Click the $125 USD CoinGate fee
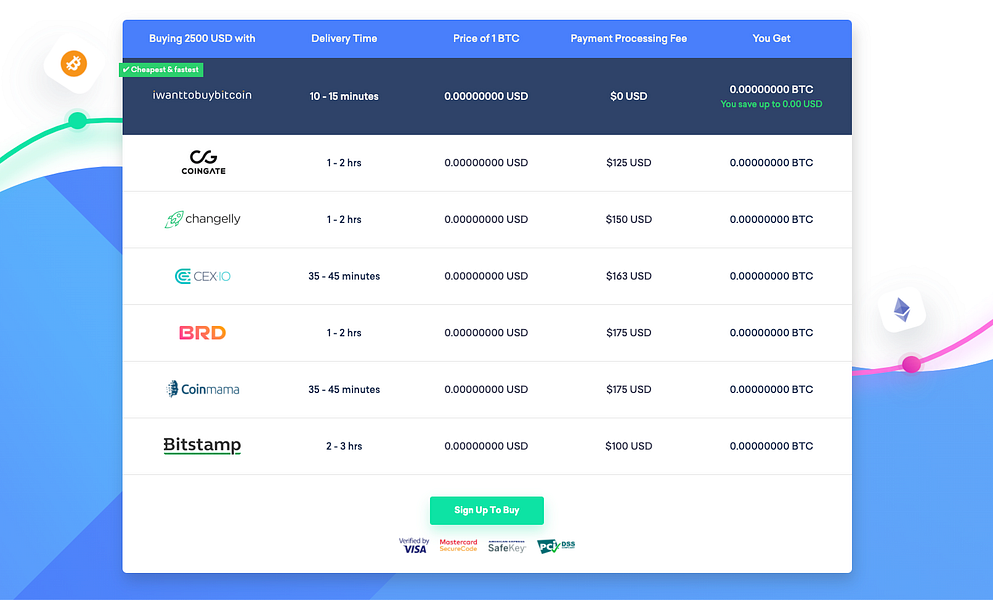The width and height of the screenshot is (993, 600). pos(628,163)
